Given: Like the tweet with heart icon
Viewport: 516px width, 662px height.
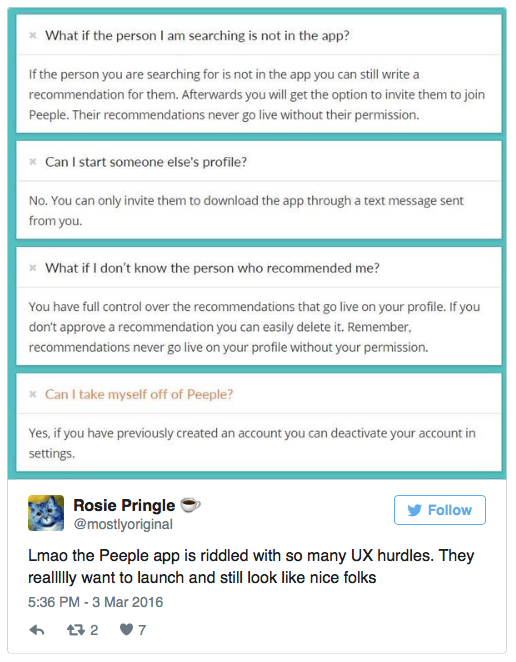Looking at the screenshot, I should (126, 630).
